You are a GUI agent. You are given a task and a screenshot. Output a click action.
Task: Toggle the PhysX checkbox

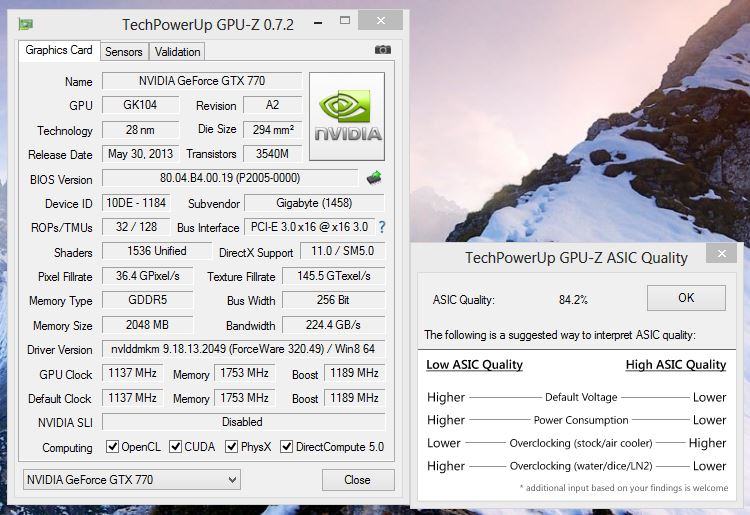point(232,447)
